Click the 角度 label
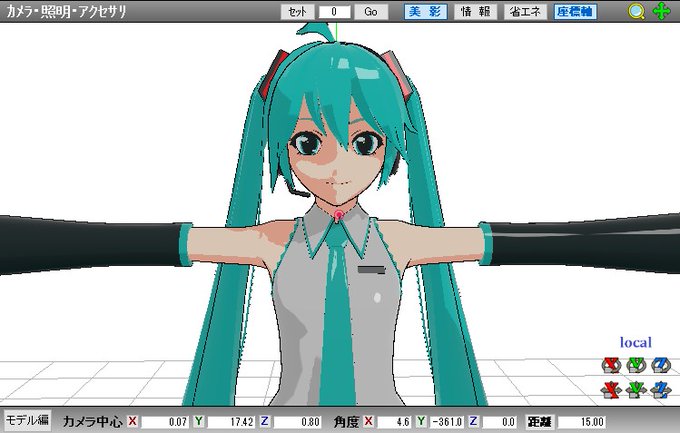Screen dimensions: 680x433 pyautogui.click(x=346, y=422)
